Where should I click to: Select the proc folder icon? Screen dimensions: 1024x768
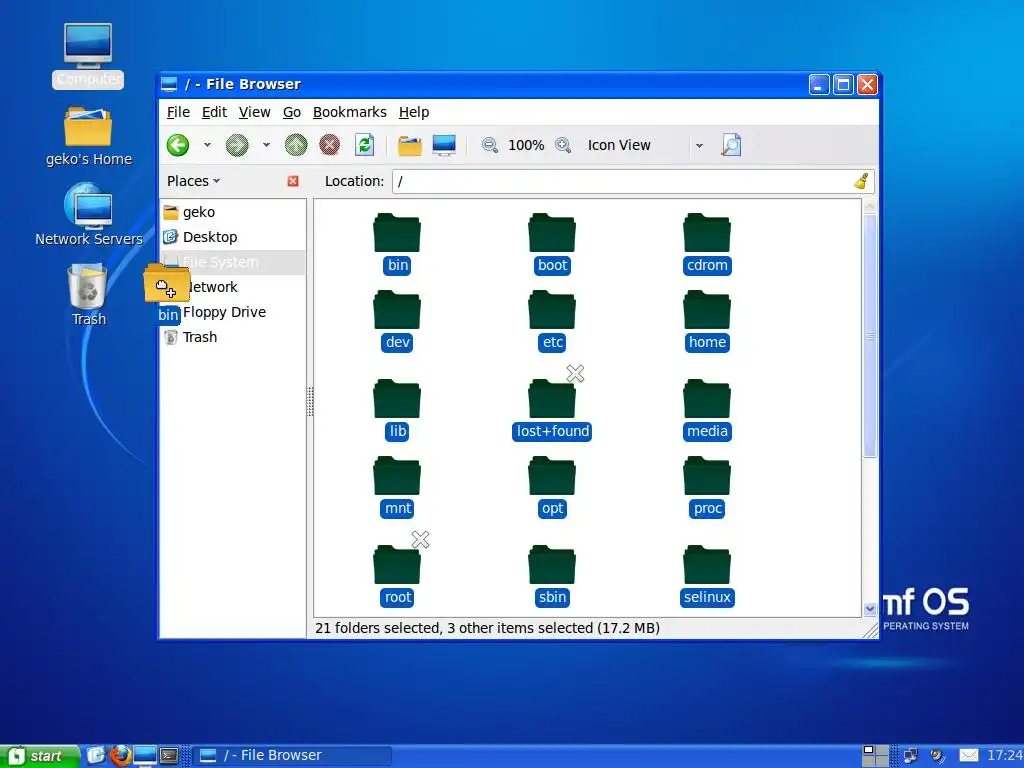click(707, 476)
